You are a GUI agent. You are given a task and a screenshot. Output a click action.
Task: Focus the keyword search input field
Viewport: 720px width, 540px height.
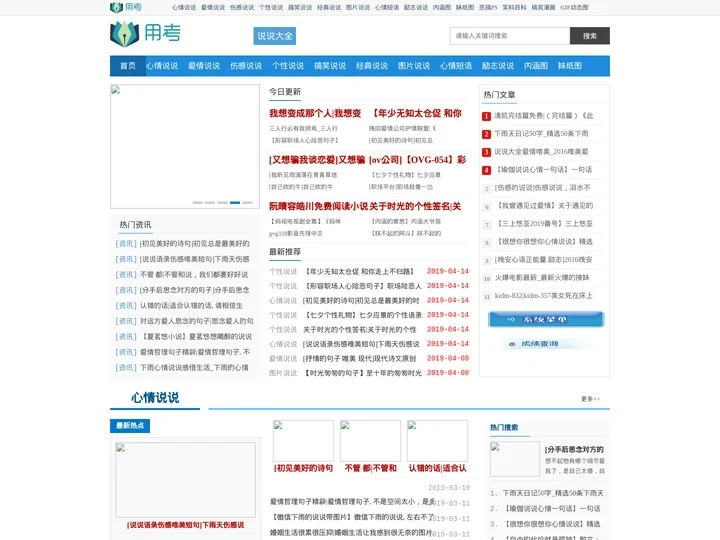click(x=510, y=36)
